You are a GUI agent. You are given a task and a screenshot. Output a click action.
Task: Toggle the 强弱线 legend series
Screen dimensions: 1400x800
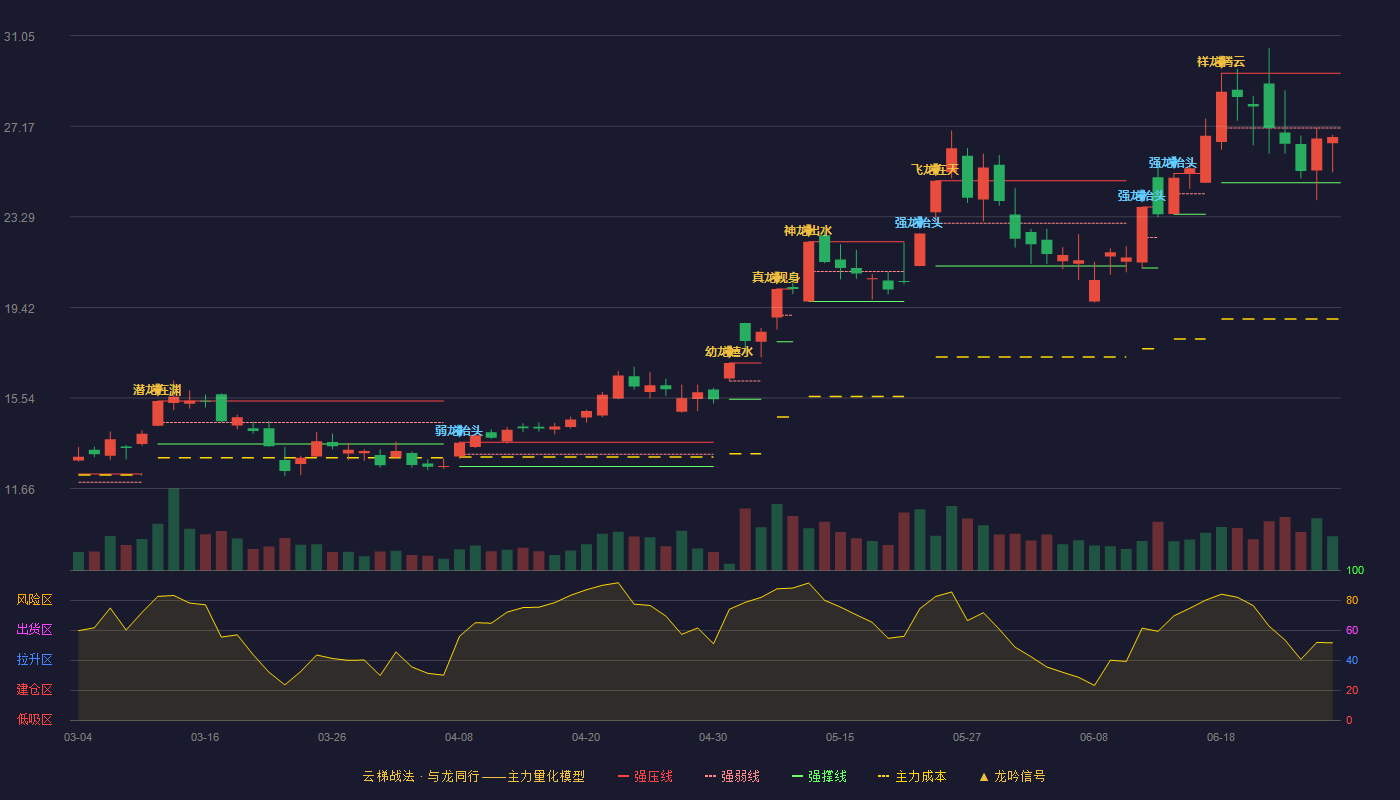point(732,776)
